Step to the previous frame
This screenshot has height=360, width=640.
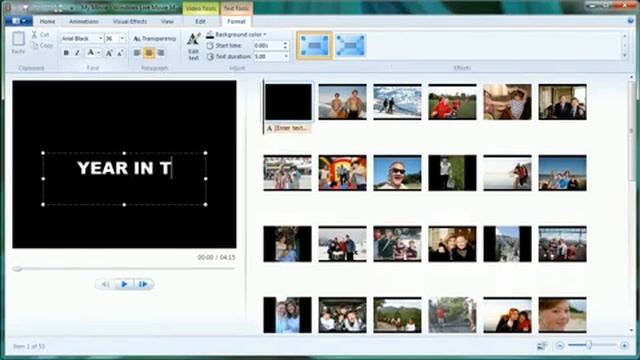click(x=105, y=284)
